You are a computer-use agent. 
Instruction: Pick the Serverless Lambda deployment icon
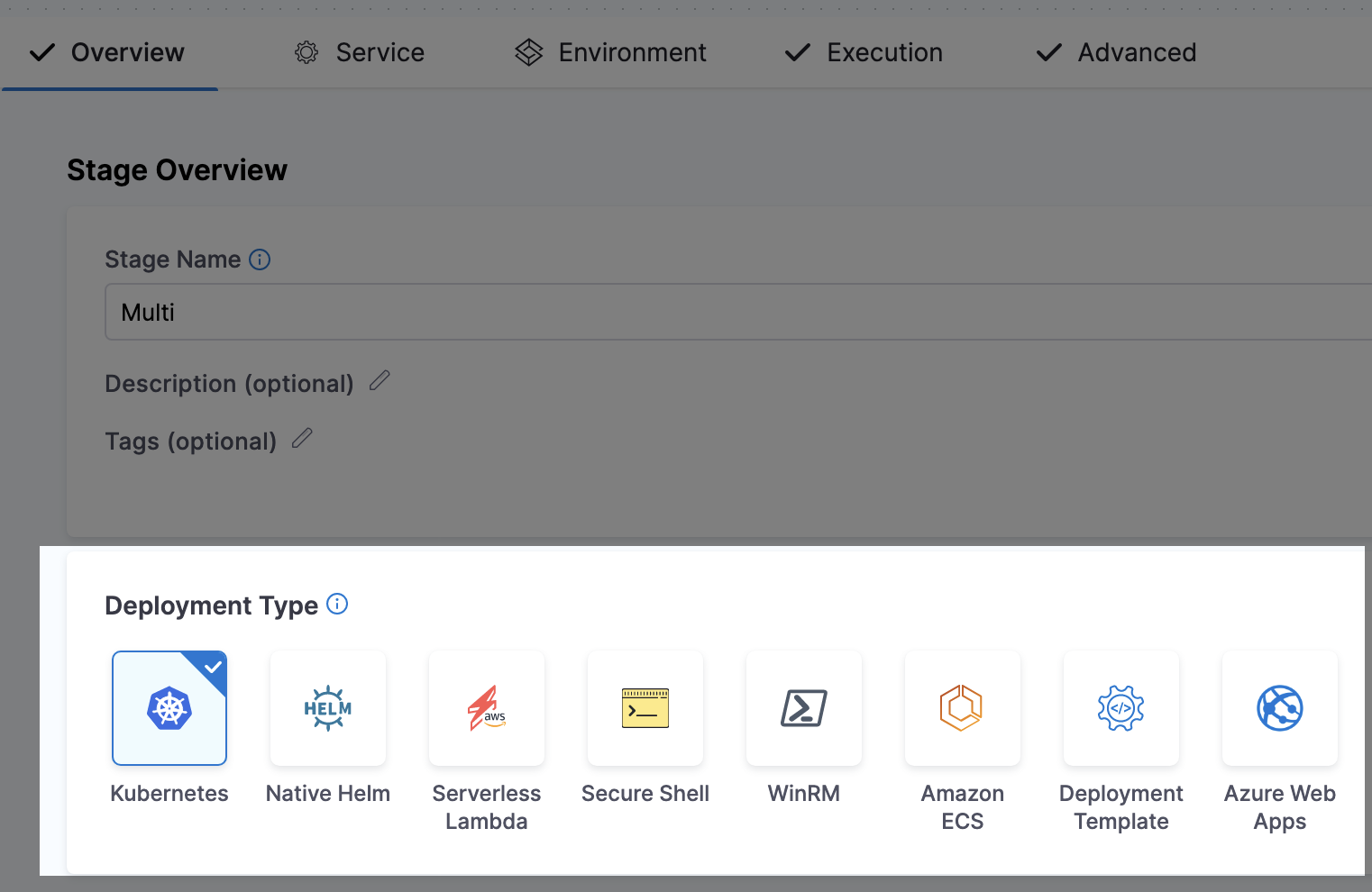pos(487,708)
